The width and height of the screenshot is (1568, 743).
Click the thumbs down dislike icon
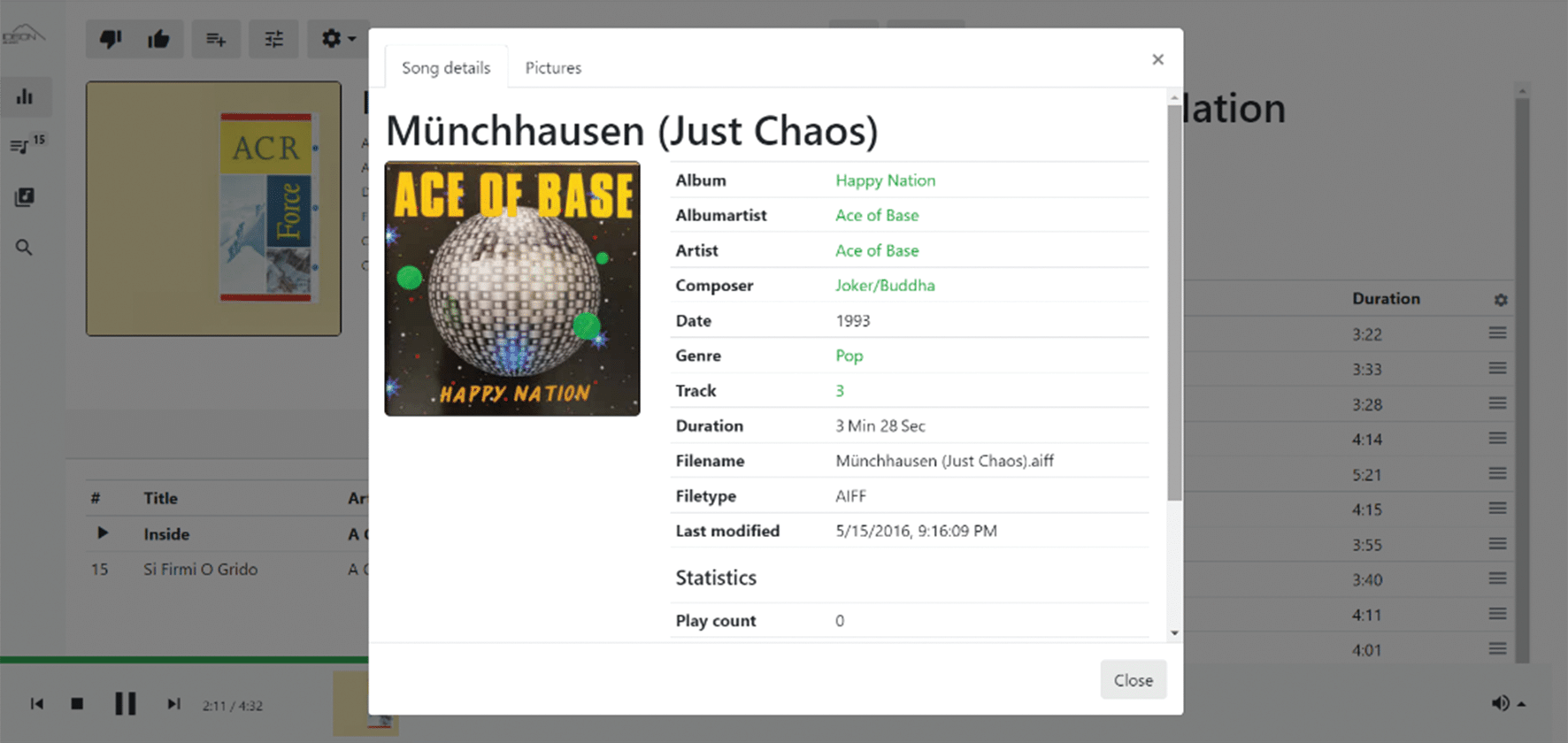[x=110, y=39]
